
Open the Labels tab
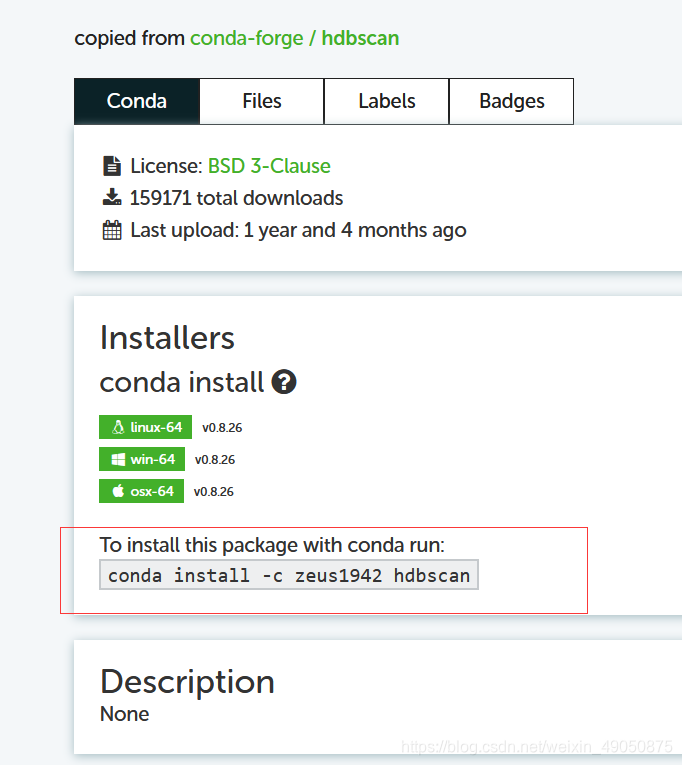coord(387,101)
